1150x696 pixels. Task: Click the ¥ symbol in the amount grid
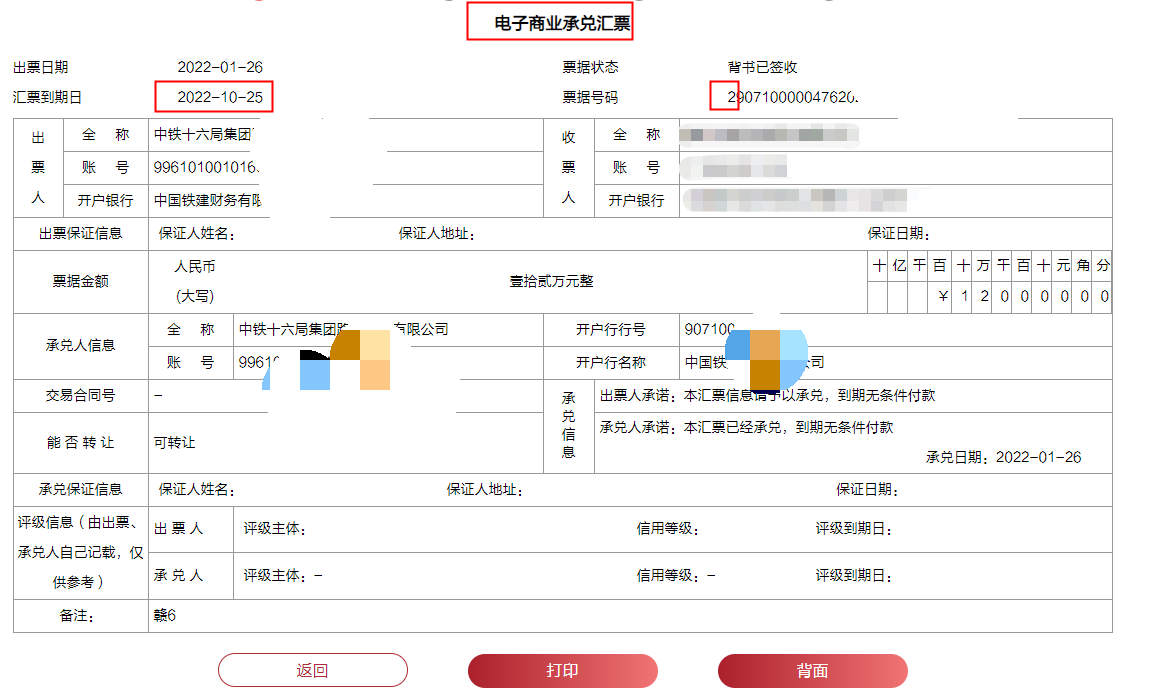943,297
